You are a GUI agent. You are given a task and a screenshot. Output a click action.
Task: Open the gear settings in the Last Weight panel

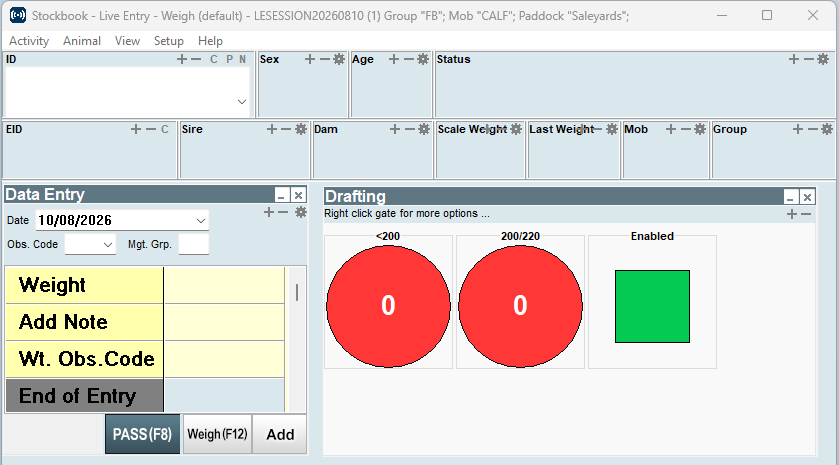(612, 129)
